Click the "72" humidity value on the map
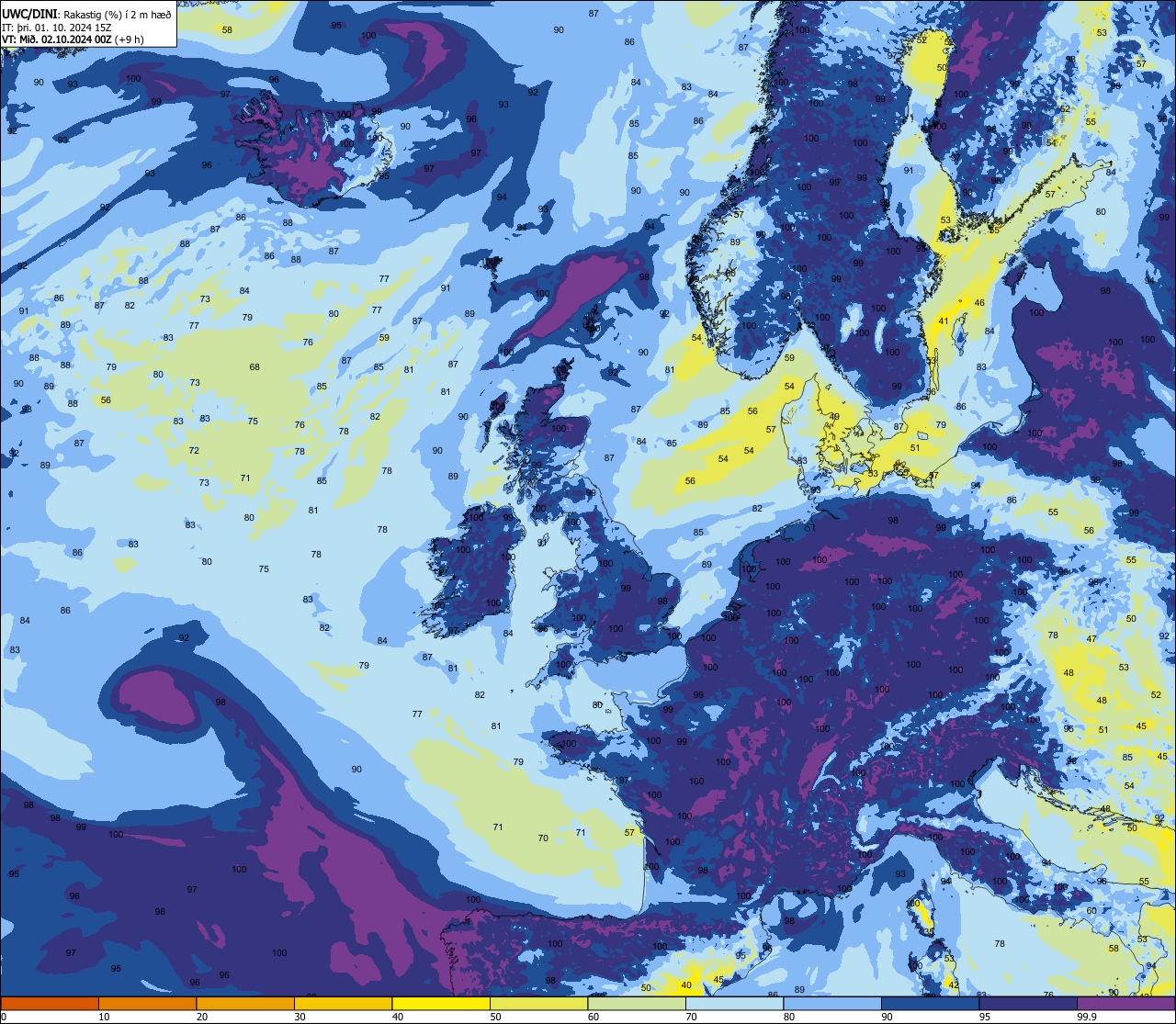1176x1024 pixels. point(194,451)
